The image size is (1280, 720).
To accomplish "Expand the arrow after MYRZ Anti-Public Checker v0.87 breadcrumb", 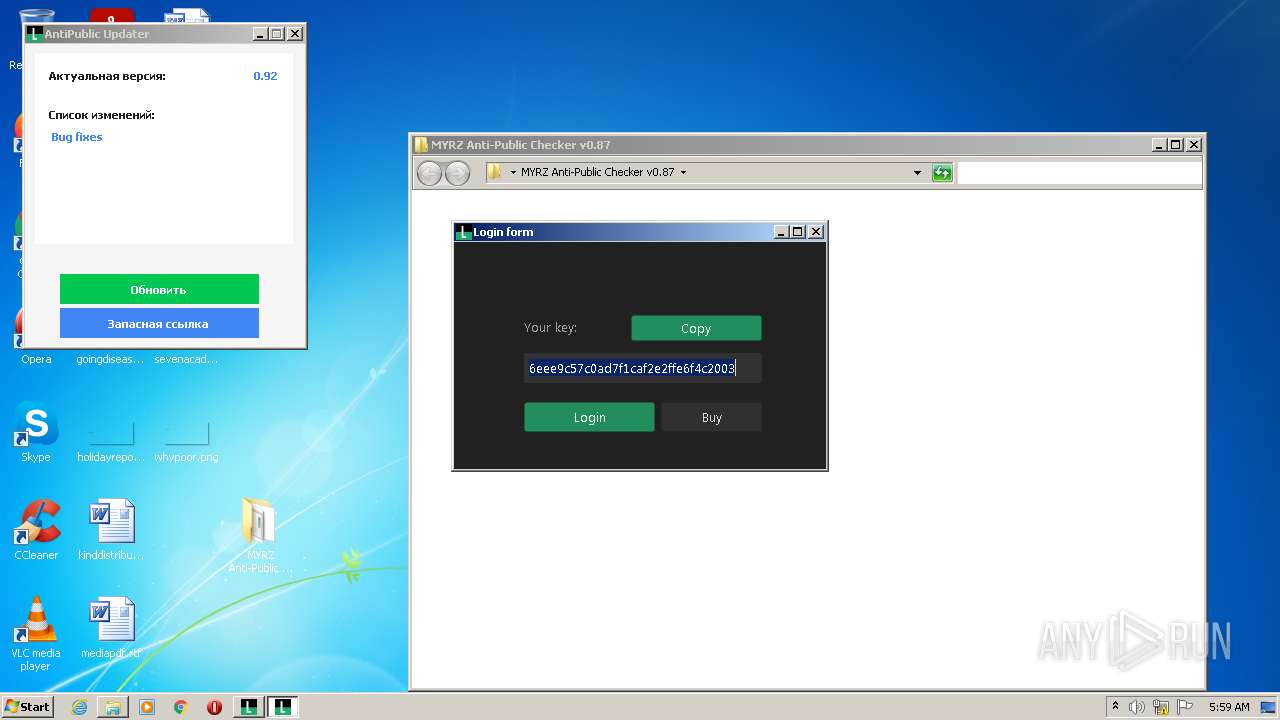I will click(x=684, y=172).
